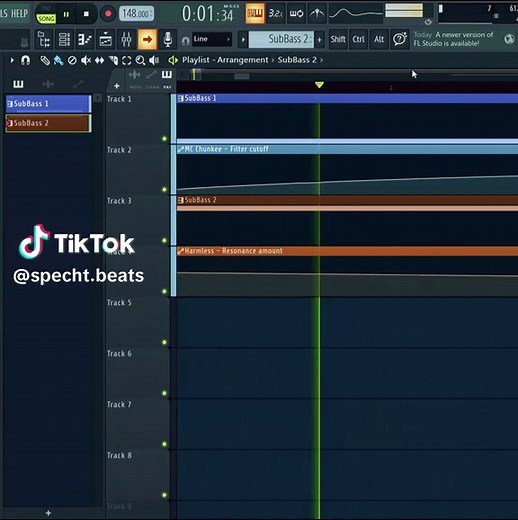Mute Track 7 with its green dot

point(164,444)
